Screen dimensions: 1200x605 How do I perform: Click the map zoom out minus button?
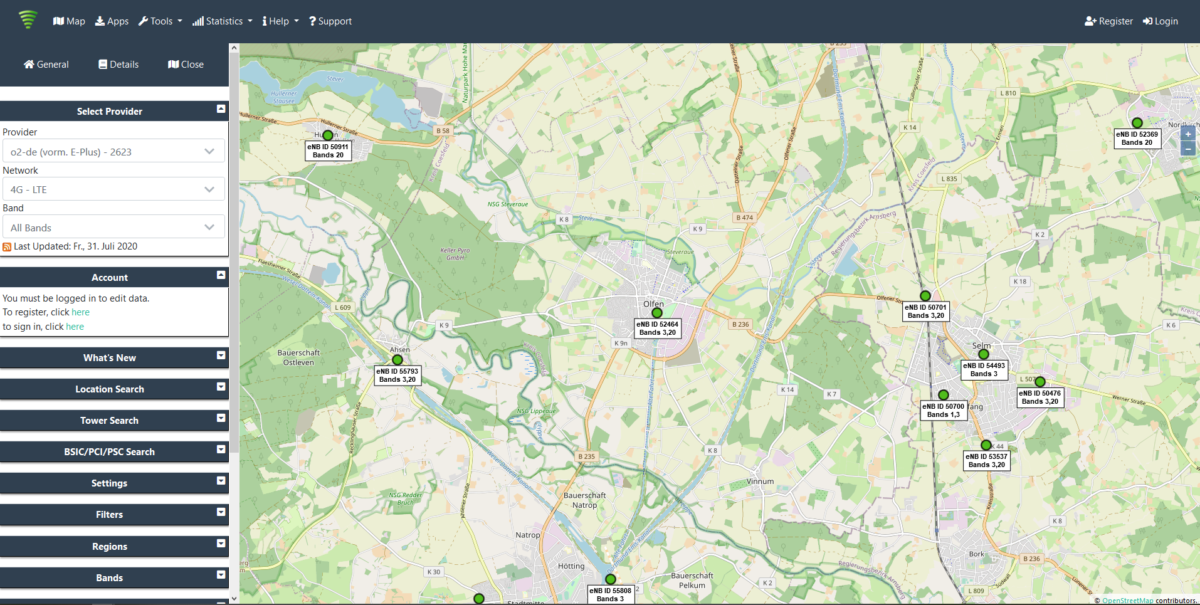[1187, 148]
